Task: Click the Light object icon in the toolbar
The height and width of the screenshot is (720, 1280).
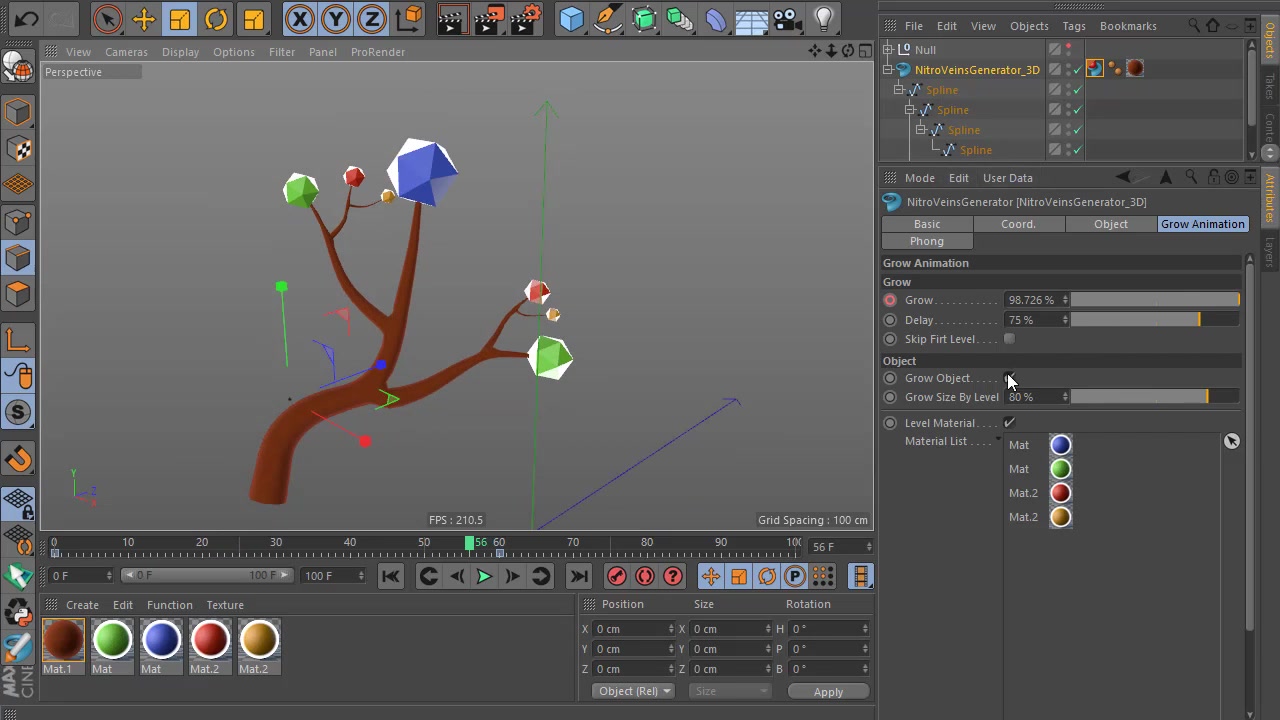Action: 822,19
